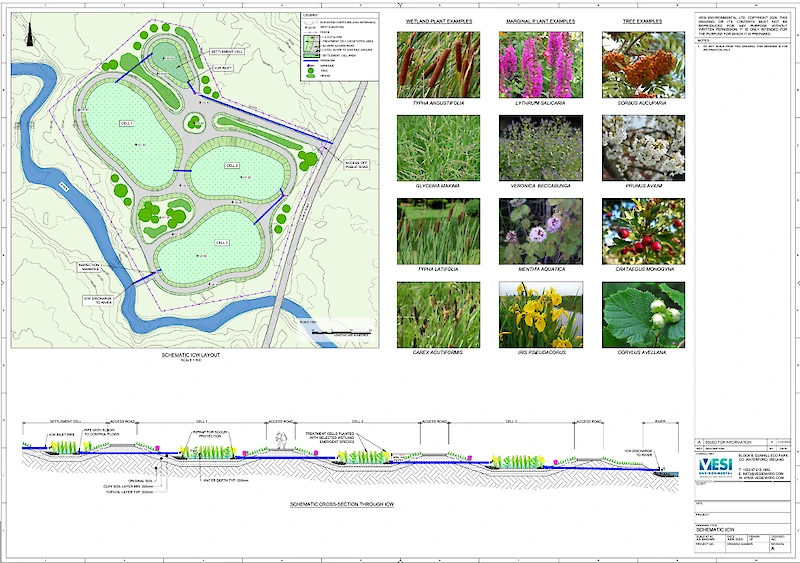Screen dimensions: 800x563
Task: Click the hedge symbol in the legend
Action: tap(310, 76)
